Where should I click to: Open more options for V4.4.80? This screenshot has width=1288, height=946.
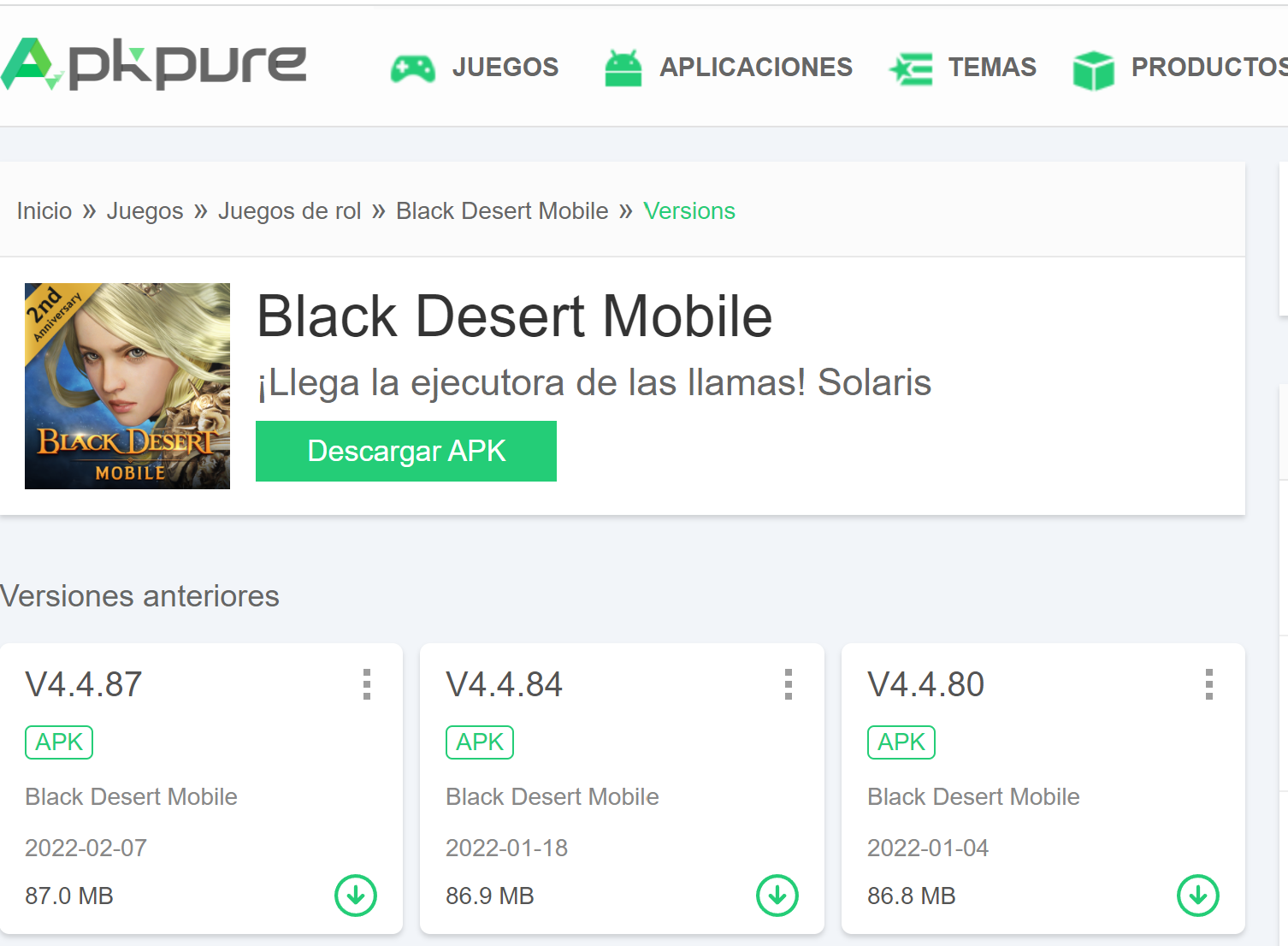[x=1208, y=684]
